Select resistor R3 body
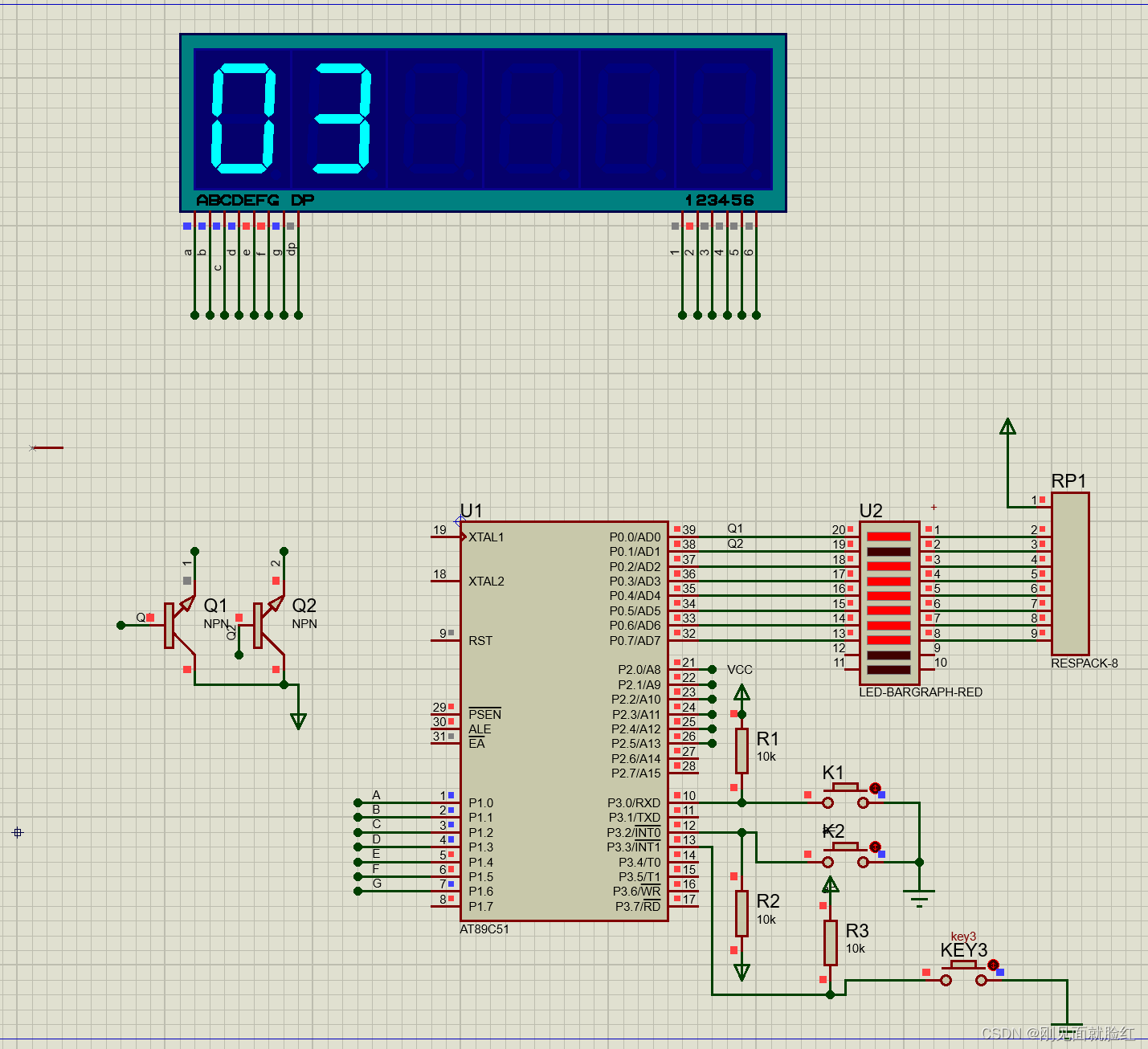 (831, 942)
